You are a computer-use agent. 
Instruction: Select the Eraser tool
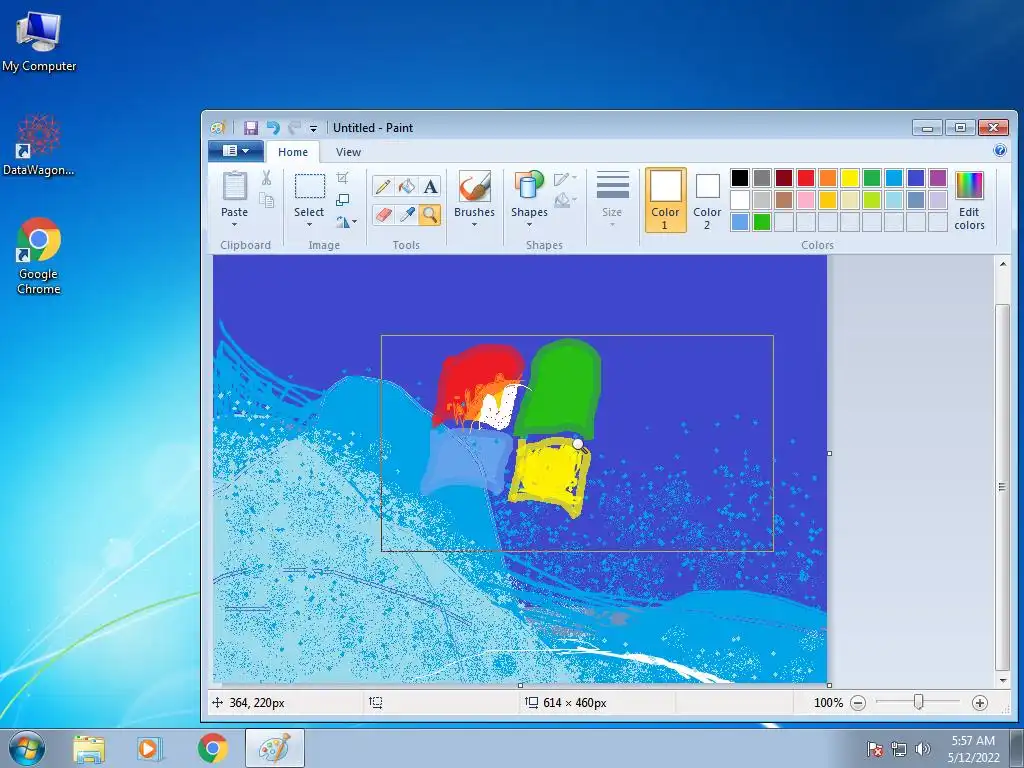point(383,214)
